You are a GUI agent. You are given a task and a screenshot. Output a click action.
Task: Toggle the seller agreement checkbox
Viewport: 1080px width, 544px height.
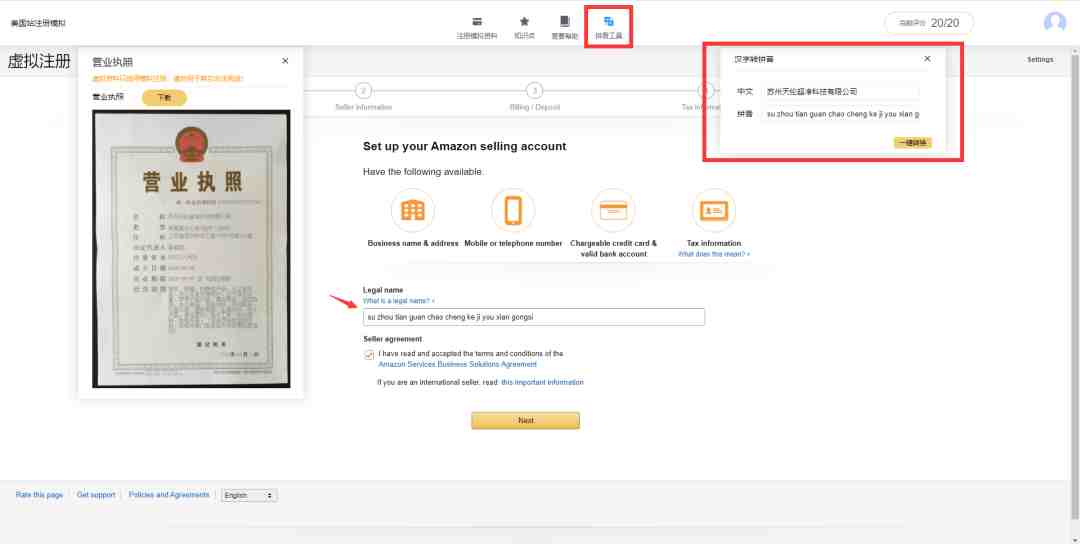tap(369, 355)
